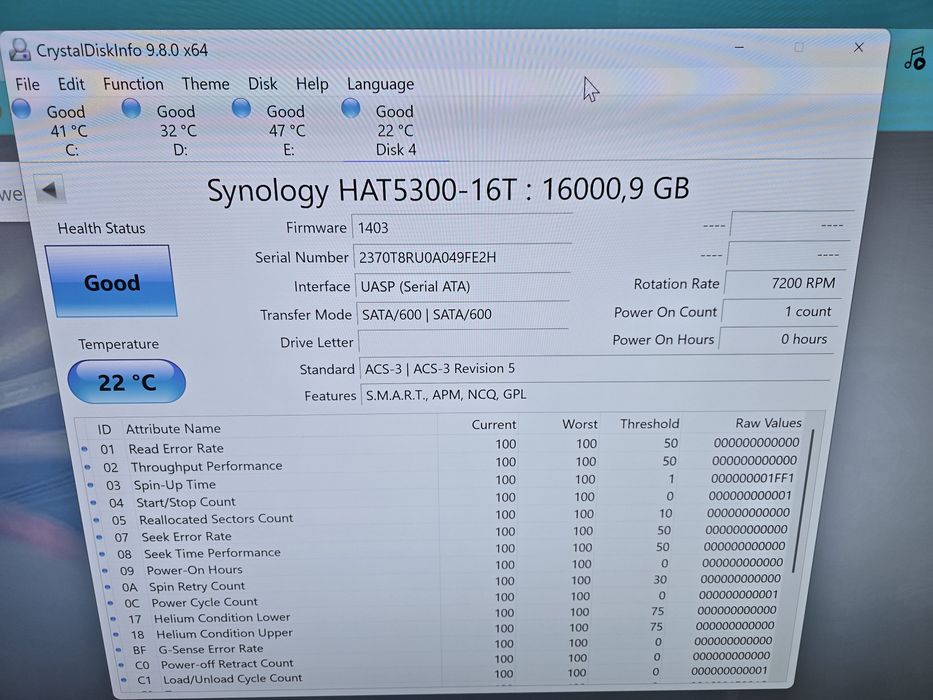Open the Disk menu

pyautogui.click(x=262, y=85)
